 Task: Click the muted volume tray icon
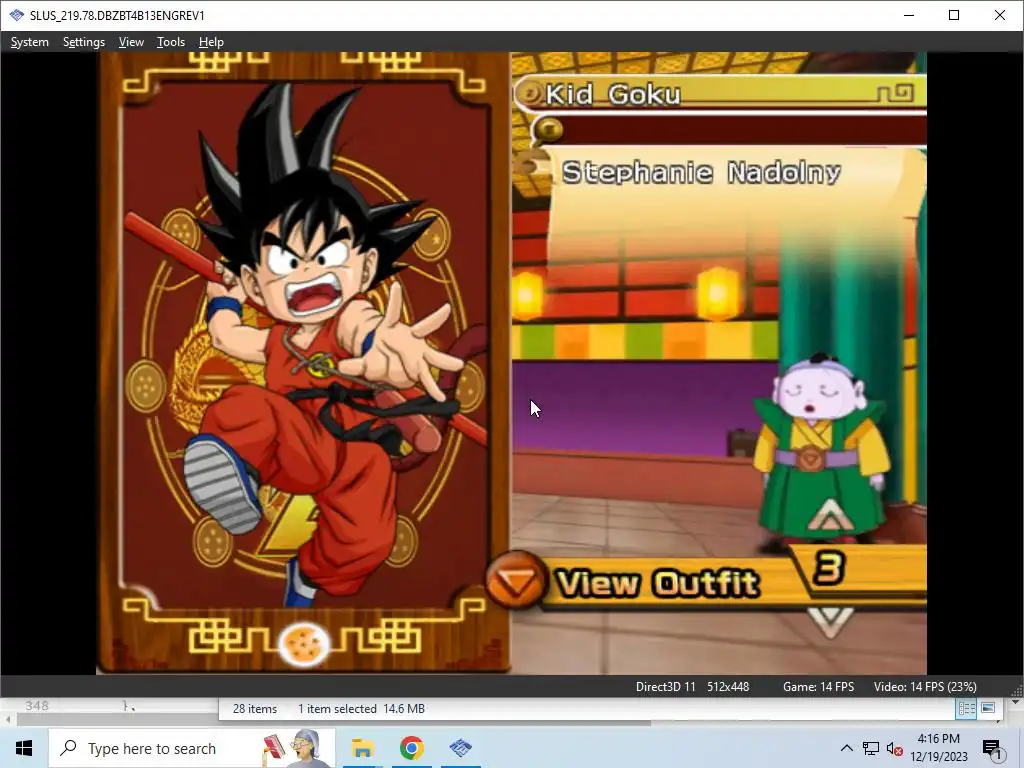coord(895,749)
